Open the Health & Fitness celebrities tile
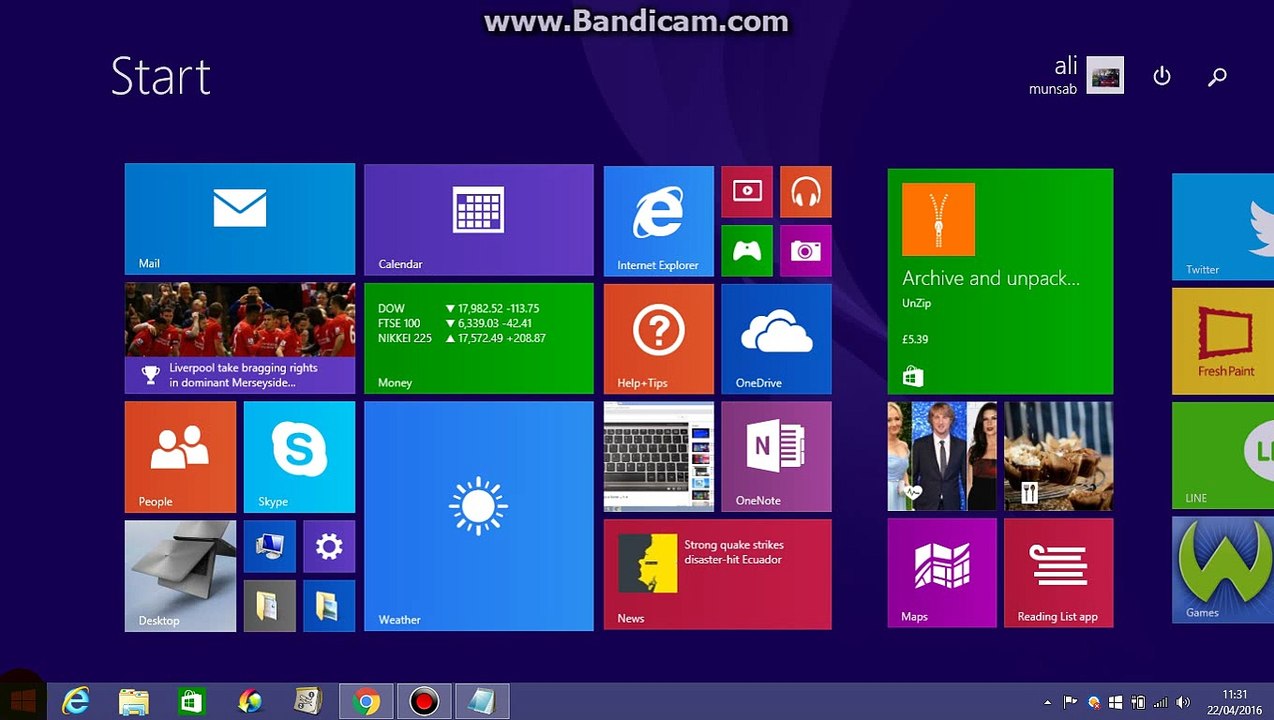The image size is (1274, 720). point(942,456)
